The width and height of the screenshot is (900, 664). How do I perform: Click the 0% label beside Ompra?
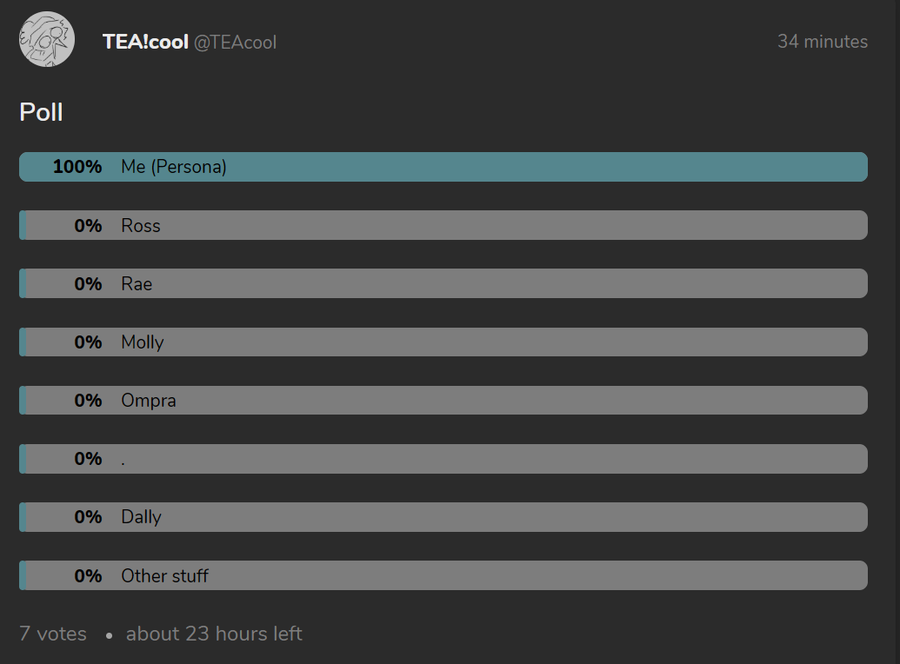pyautogui.click(x=88, y=400)
